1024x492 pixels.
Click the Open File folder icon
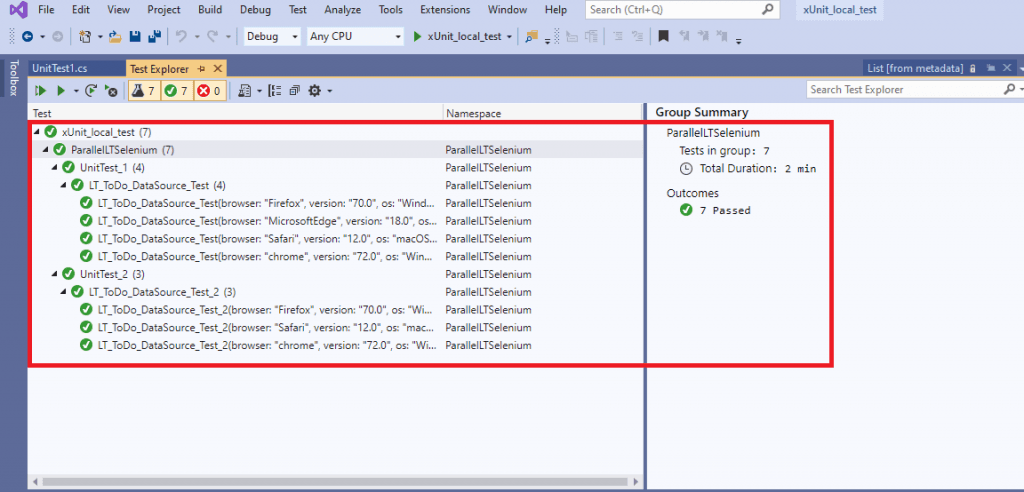(116, 37)
